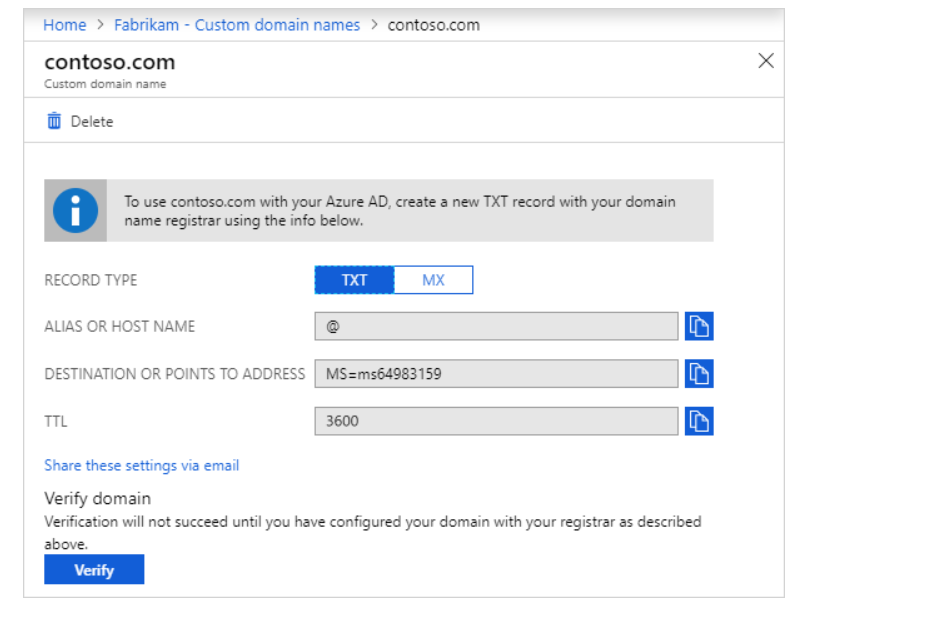Click the ALIAS OR HOST NAME label
The height and width of the screenshot is (634, 925).
(x=120, y=326)
